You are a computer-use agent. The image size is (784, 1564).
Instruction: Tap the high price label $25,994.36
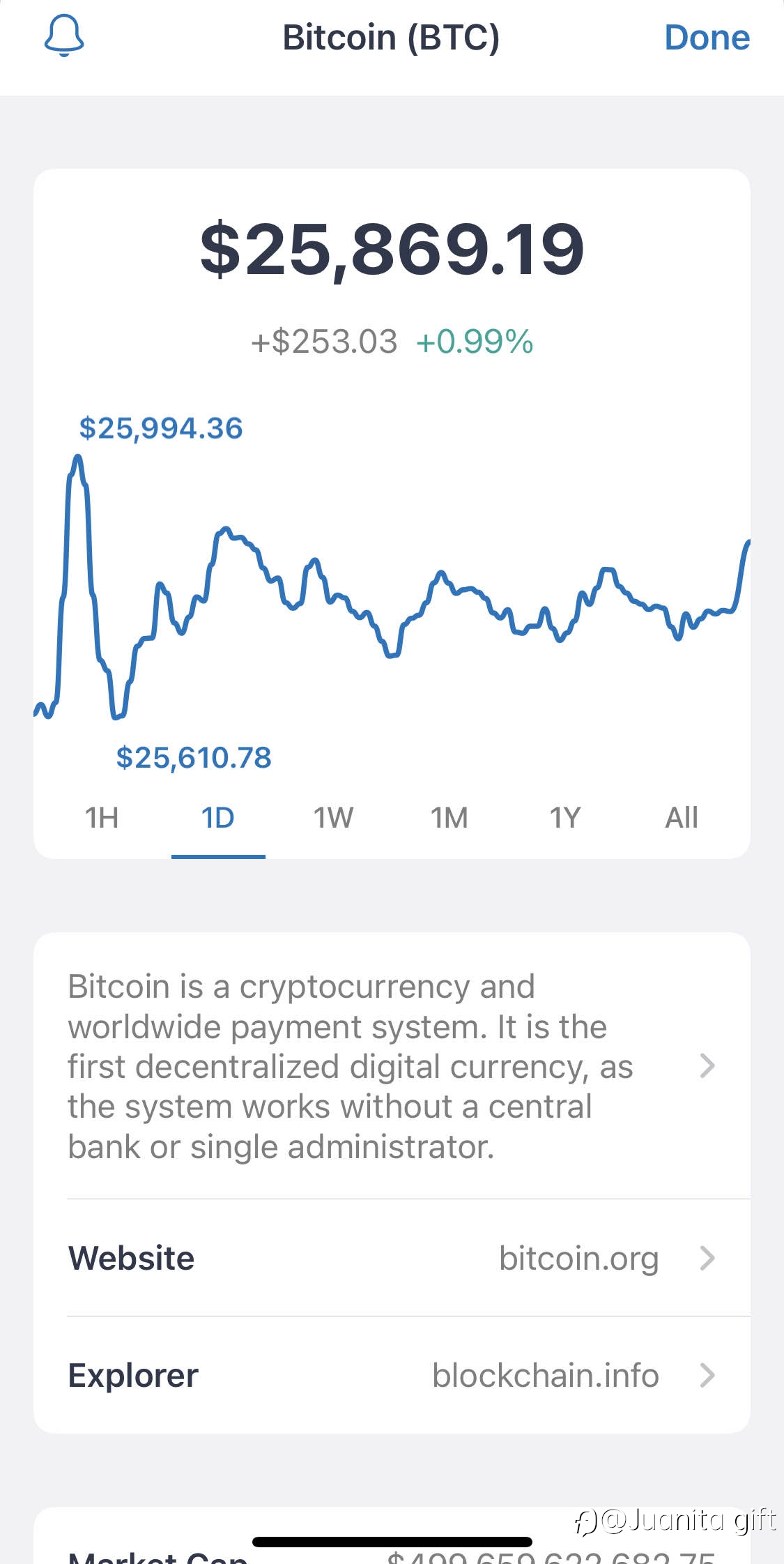[161, 428]
